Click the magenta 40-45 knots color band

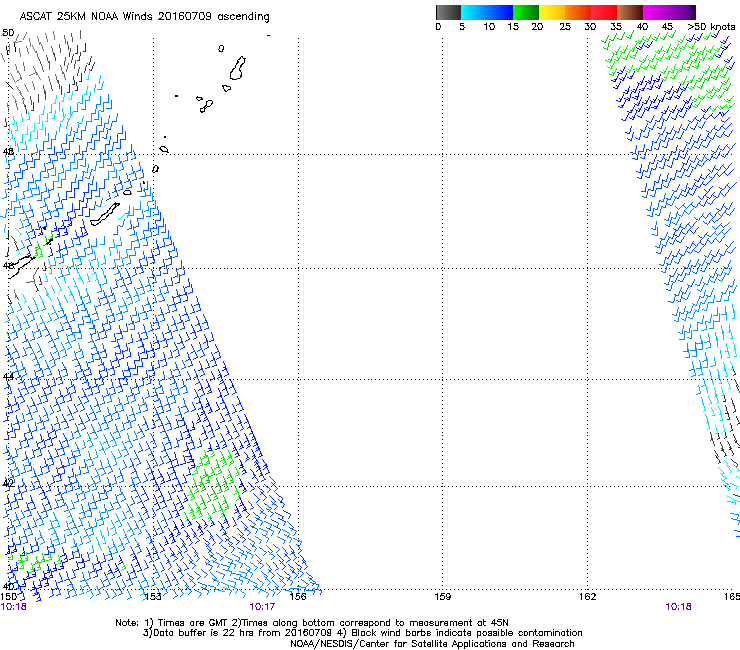tap(669, 12)
